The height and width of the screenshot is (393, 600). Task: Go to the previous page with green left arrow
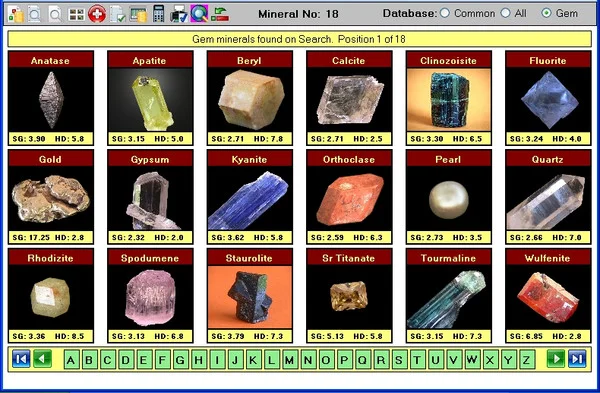coord(42,359)
